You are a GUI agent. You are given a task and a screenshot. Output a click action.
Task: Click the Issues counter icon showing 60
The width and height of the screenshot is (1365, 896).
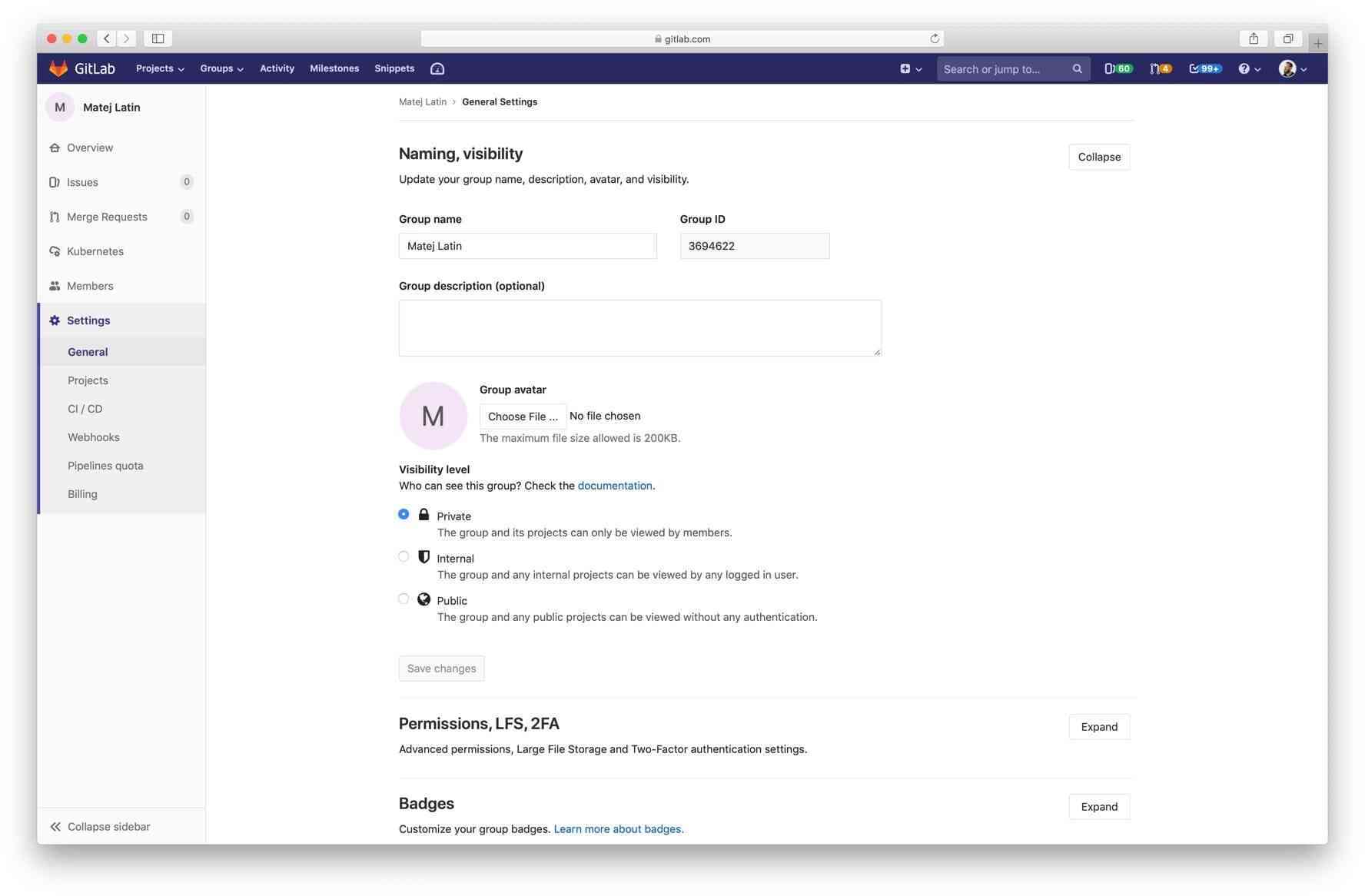click(x=1118, y=68)
